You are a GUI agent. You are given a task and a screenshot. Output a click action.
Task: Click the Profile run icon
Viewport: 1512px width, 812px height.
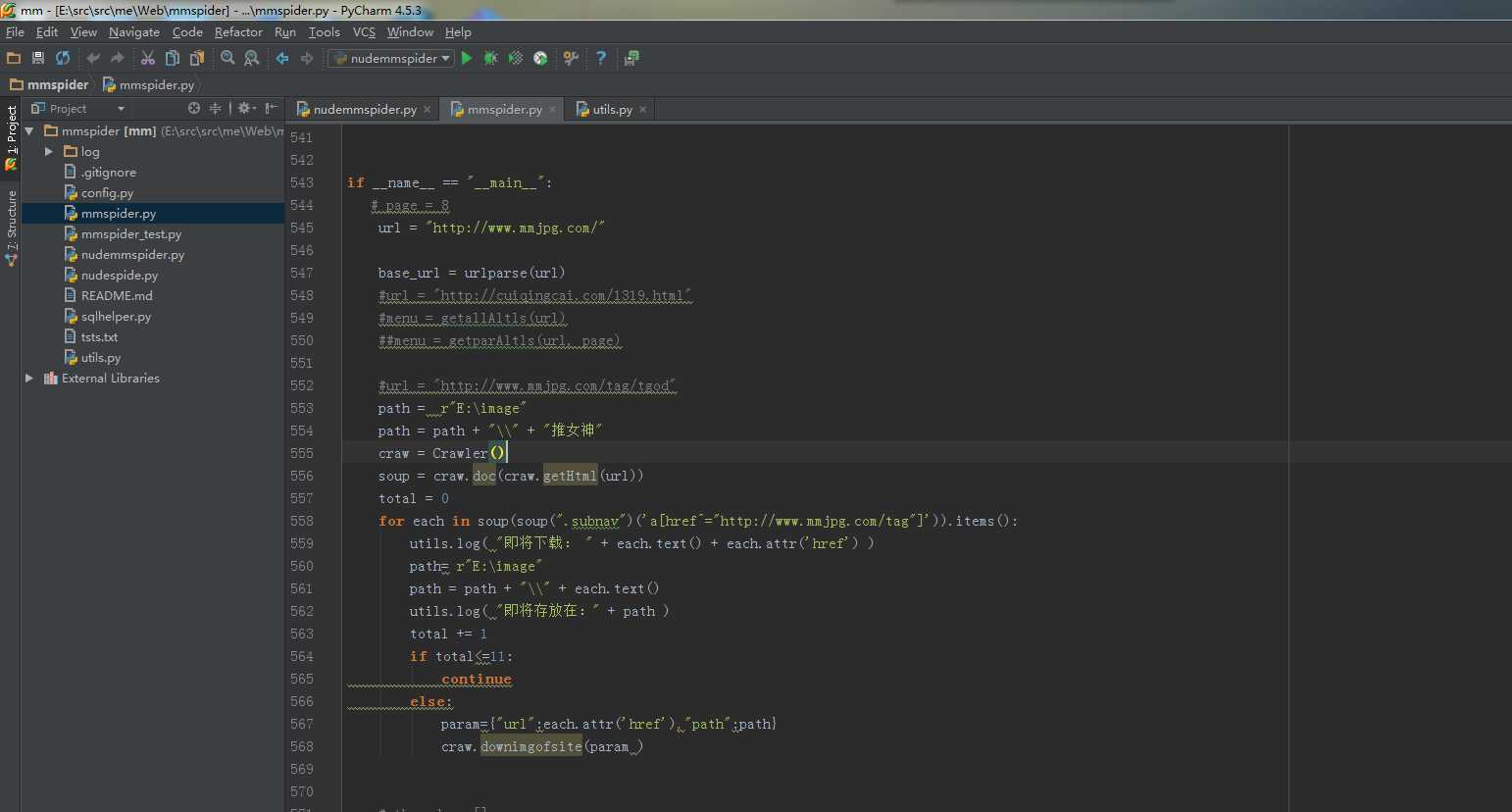pos(540,58)
